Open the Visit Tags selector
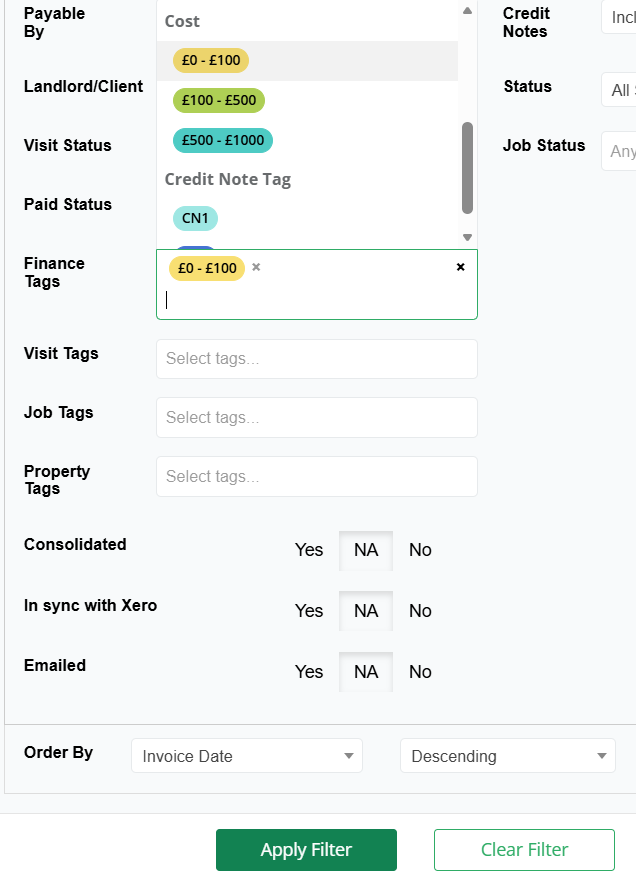The width and height of the screenshot is (636, 877). point(317,359)
